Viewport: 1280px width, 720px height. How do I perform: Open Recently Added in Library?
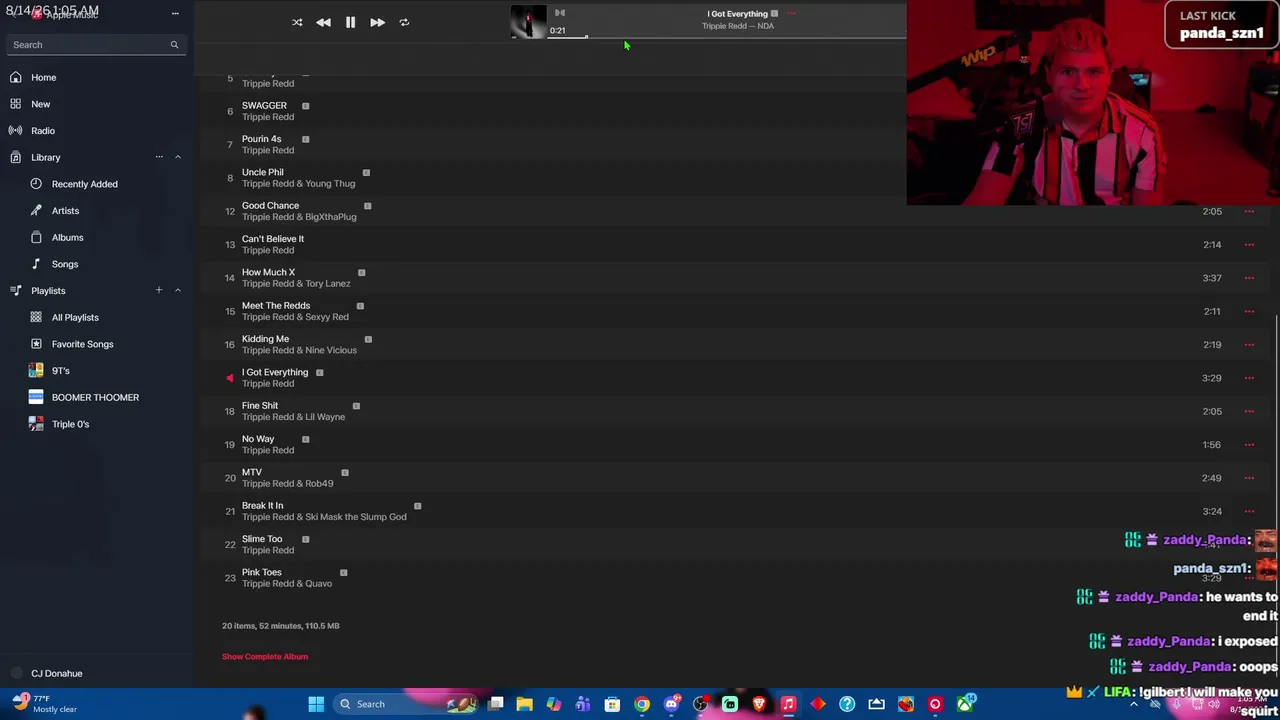84,184
